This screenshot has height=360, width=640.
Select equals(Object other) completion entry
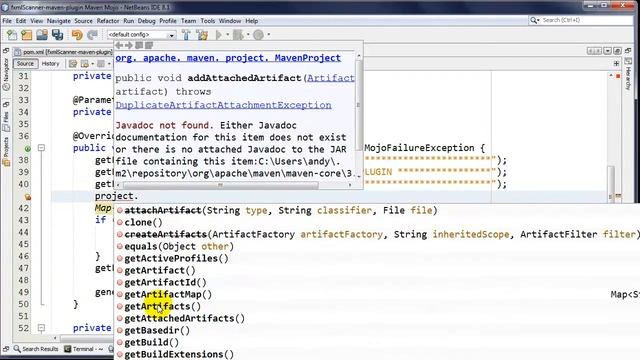[175, 247]
